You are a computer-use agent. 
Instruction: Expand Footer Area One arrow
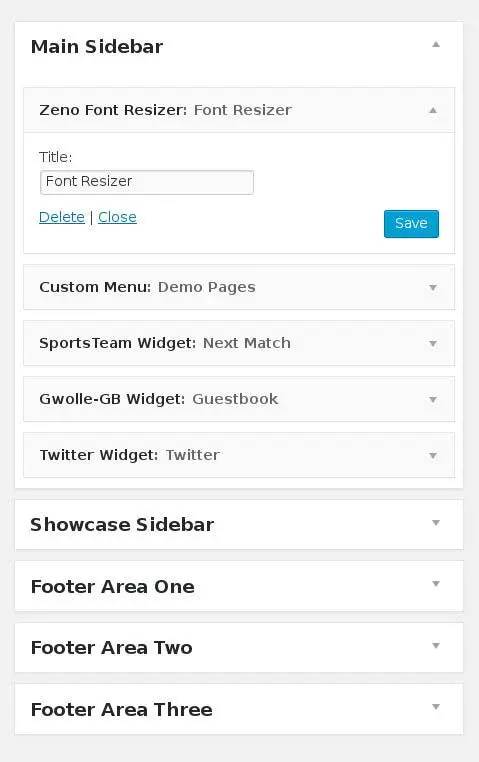tap(436, 584)
